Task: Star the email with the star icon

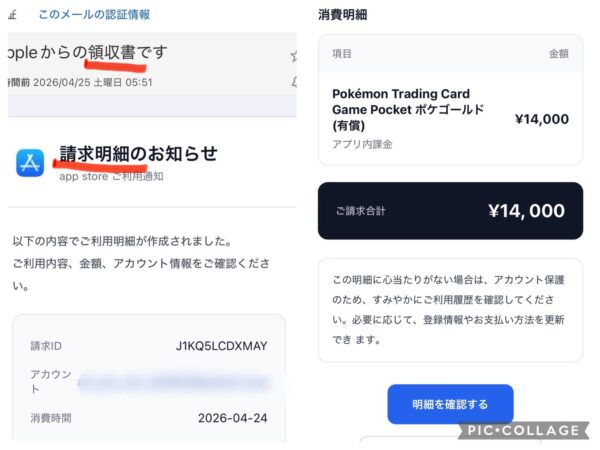Action: point(293,56)
